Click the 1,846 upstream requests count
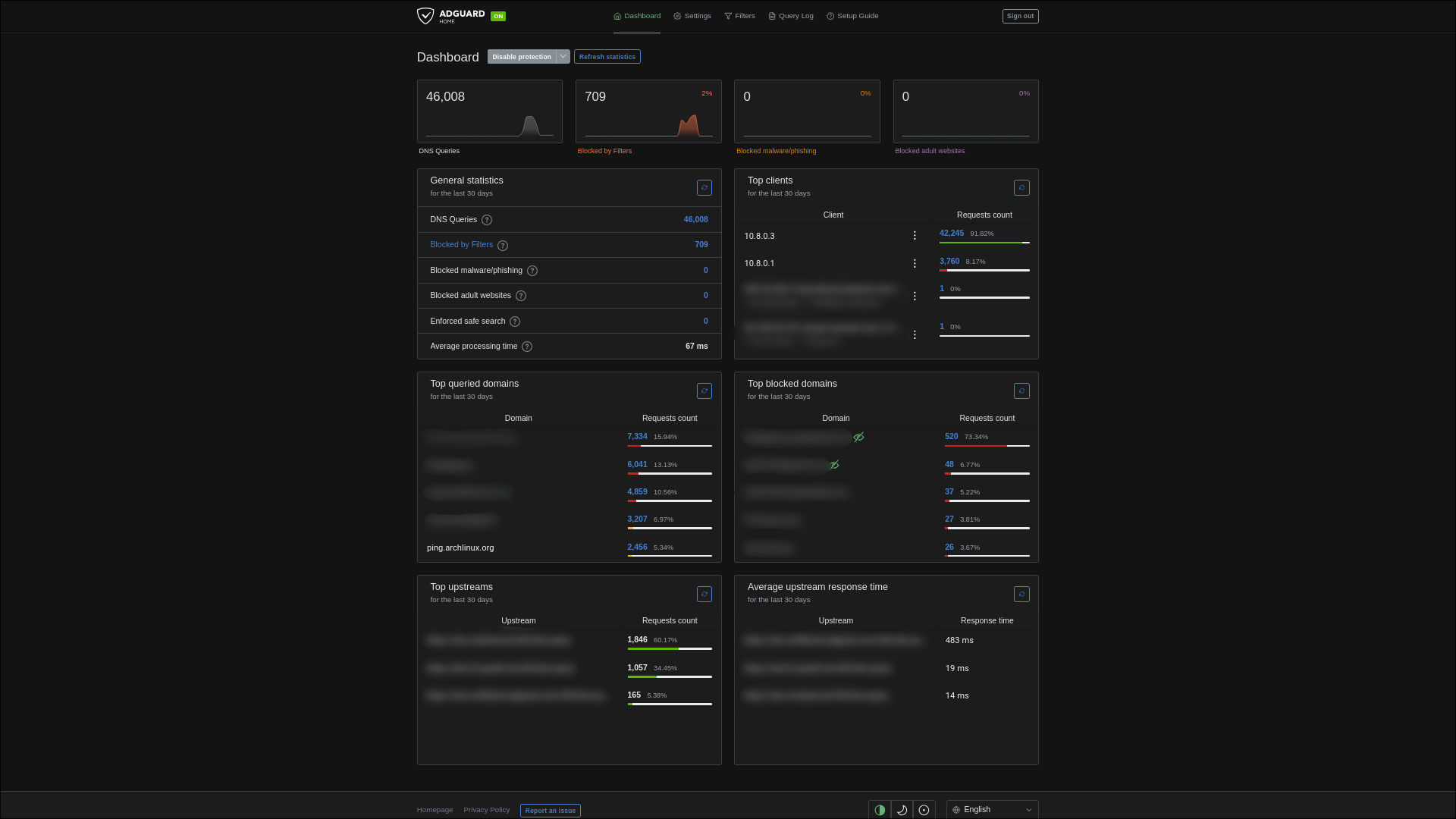This screenshot has height=819, width=1456. pyautogui.click(x=637, y=640)
